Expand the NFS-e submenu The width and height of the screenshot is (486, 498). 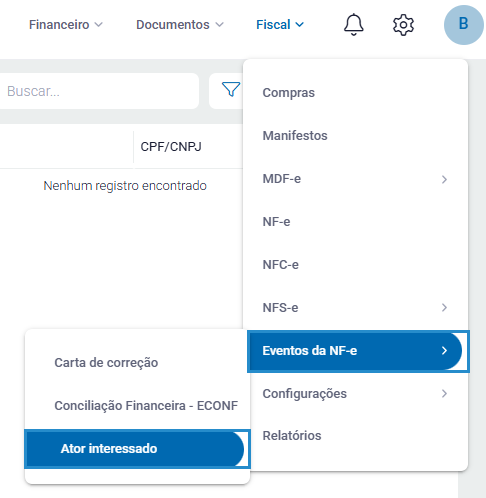coord(355,308)
